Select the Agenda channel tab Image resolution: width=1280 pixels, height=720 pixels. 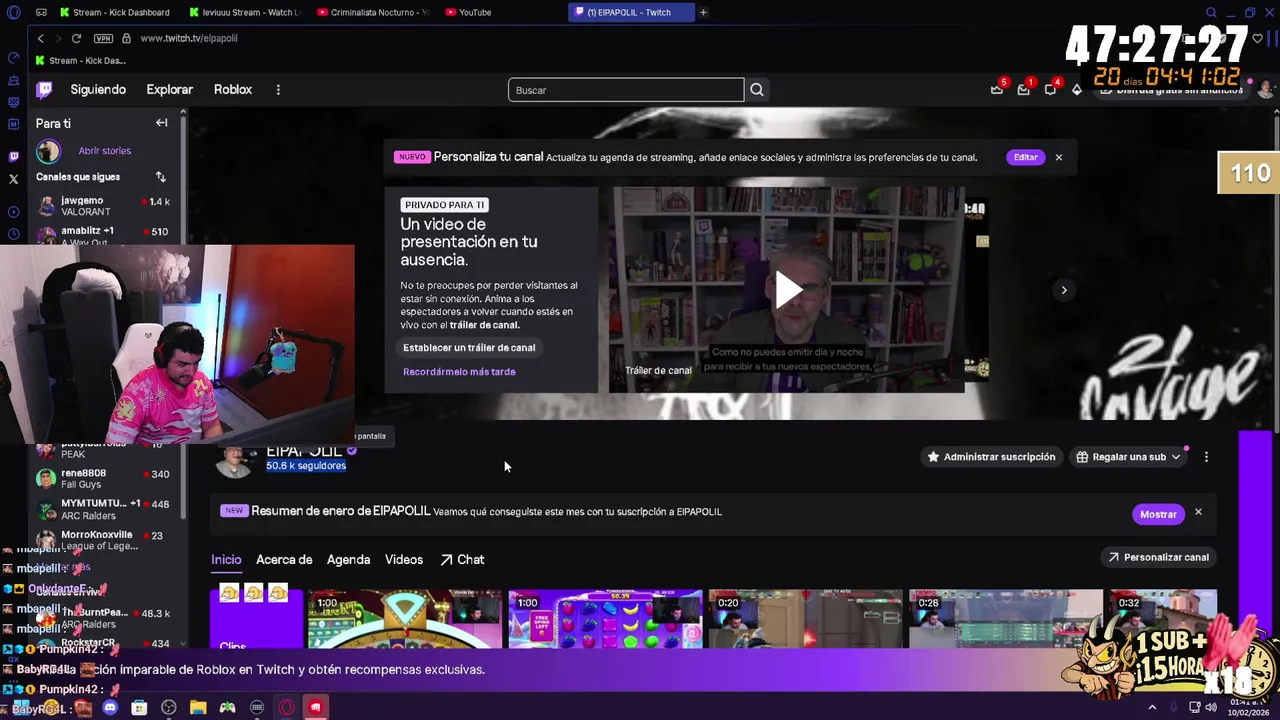pyautogui.click(x=348, y=560)
